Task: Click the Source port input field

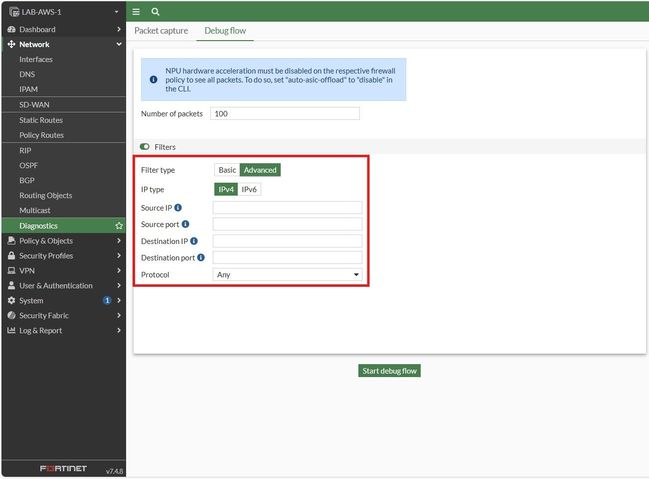Action: tap(287, 224)
